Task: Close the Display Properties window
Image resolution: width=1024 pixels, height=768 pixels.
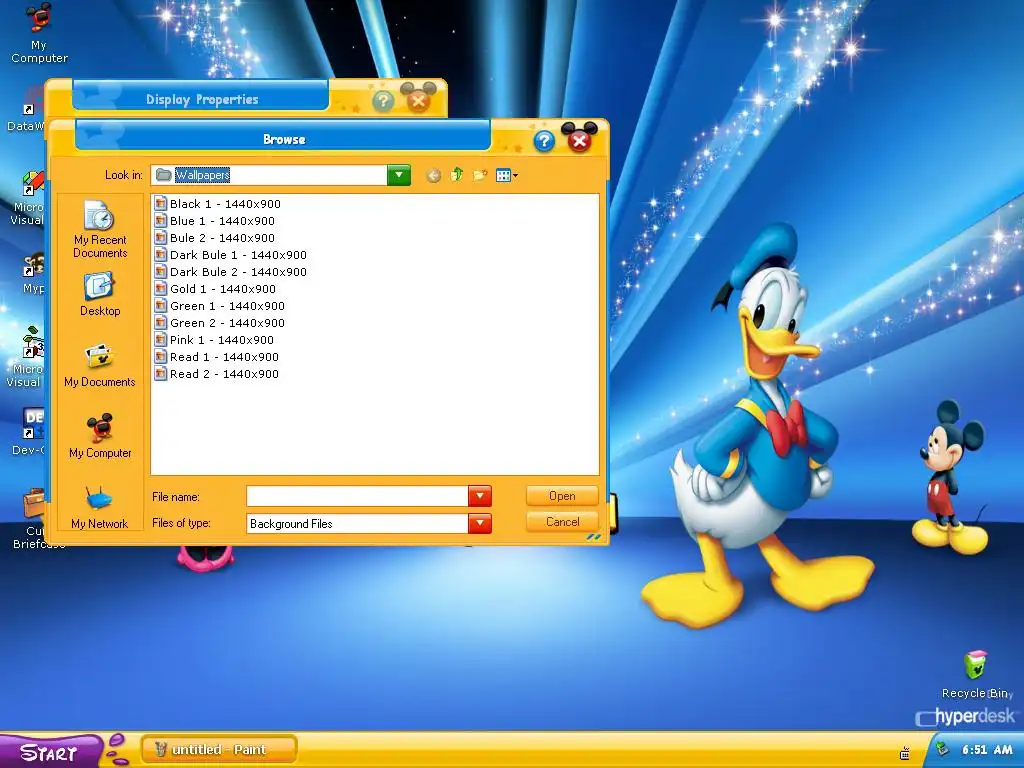Action: tap(418, 101)
